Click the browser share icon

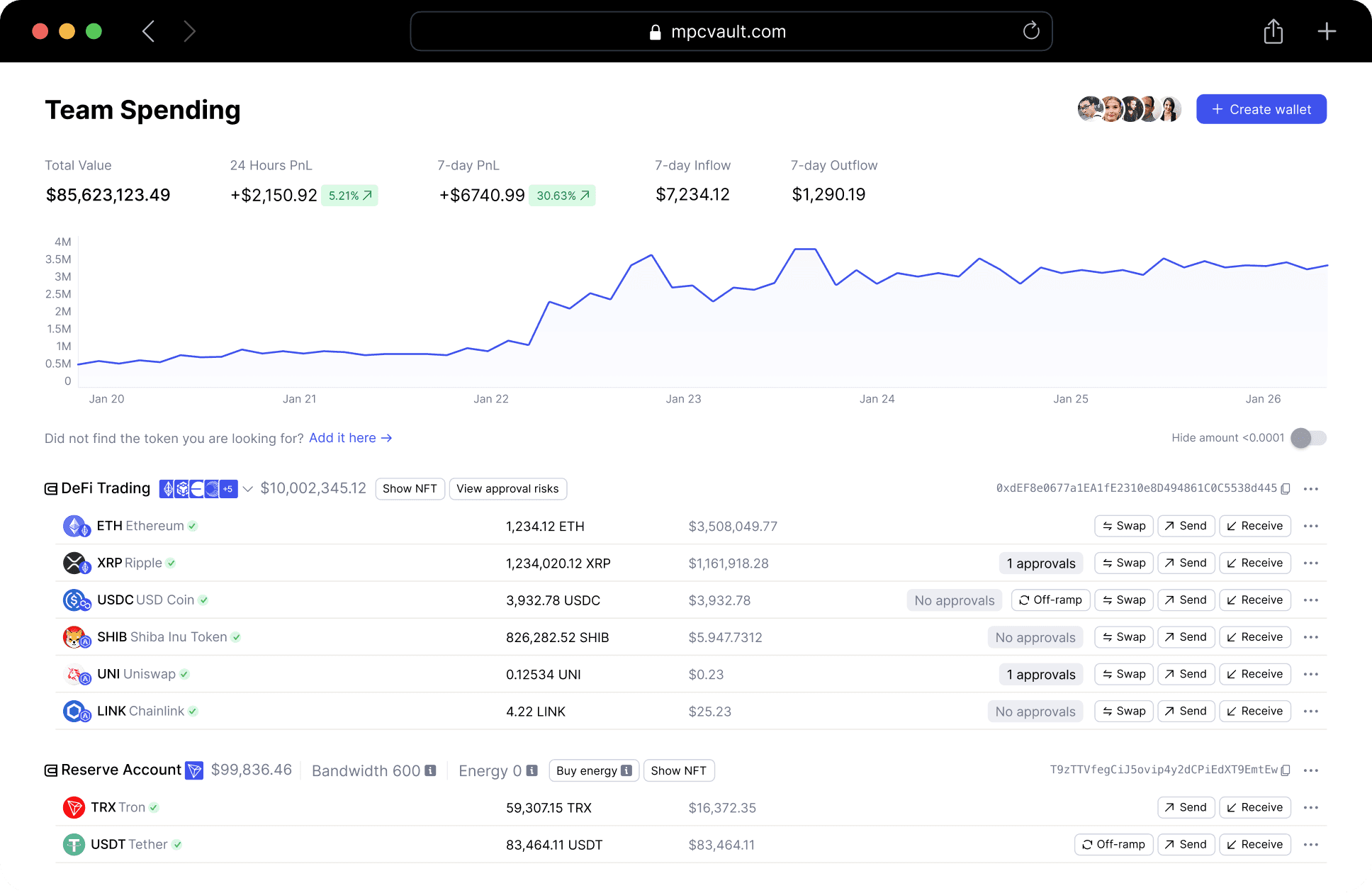pyautogui.click(x=1273, y=31)
